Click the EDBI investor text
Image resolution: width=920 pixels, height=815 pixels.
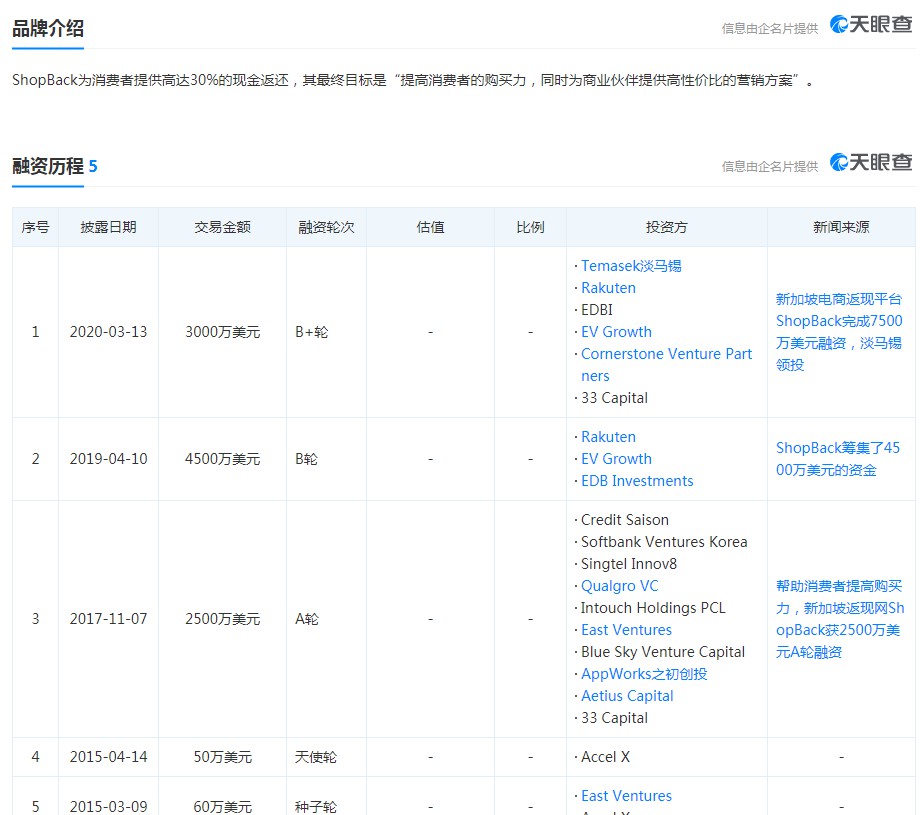click(597, 310)
